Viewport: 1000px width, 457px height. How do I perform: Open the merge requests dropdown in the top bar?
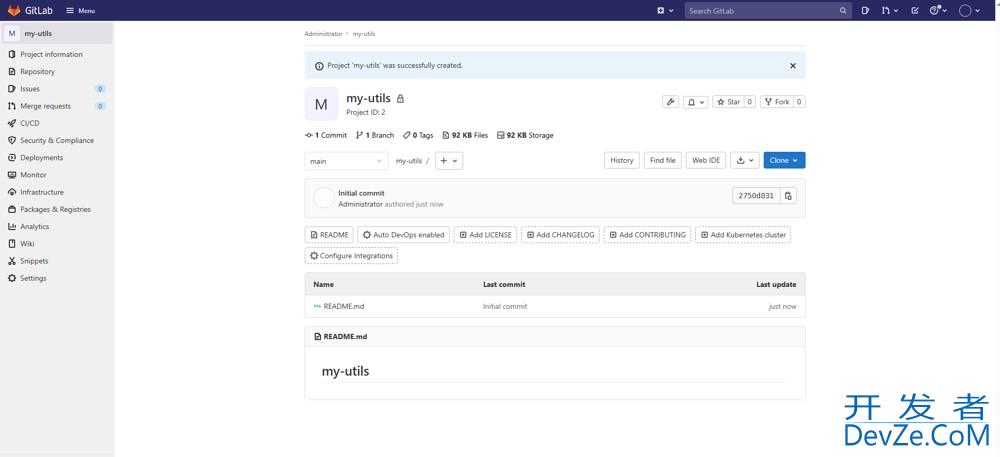[890, 11]
